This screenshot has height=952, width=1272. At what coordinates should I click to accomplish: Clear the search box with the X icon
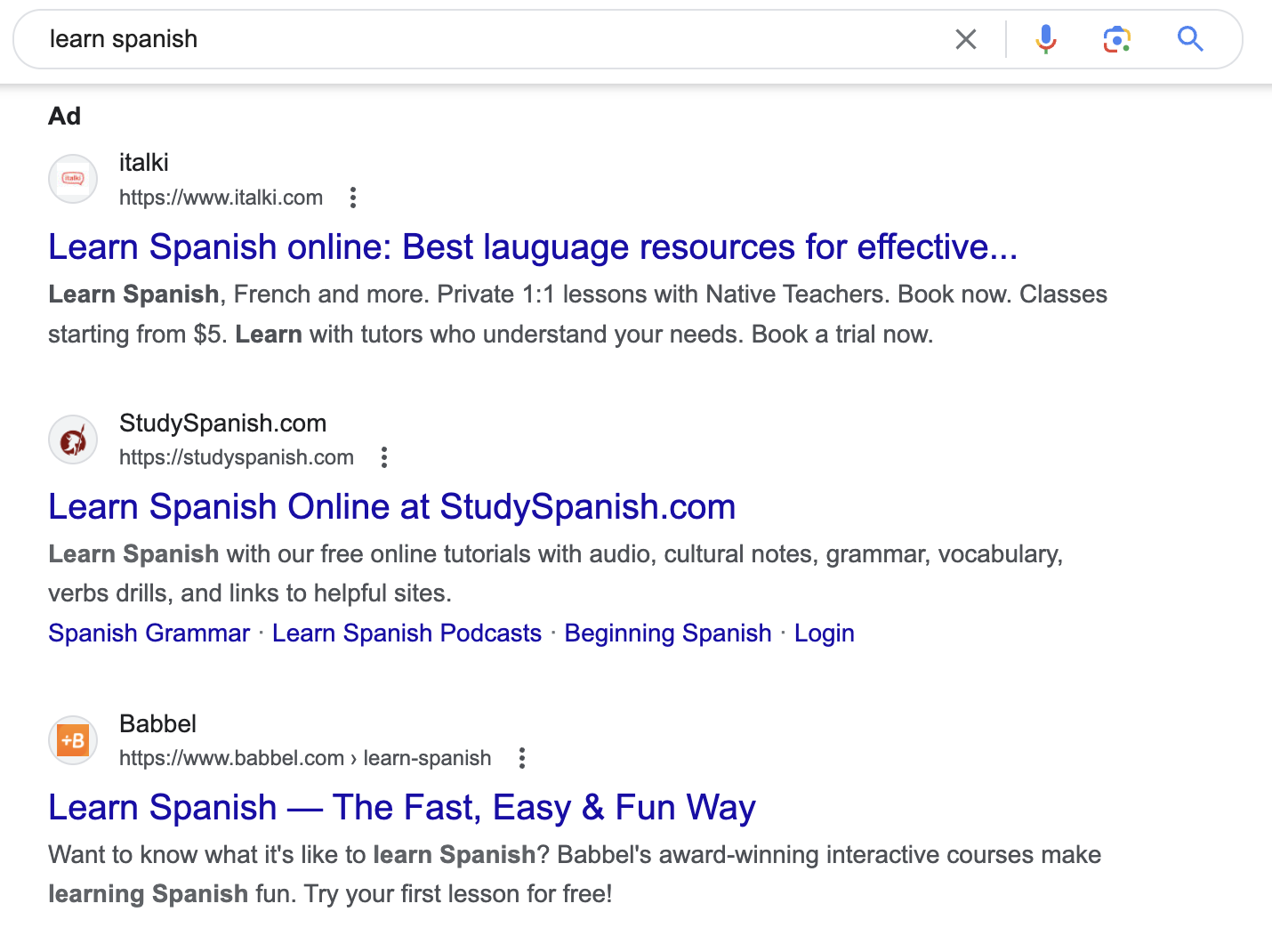965,39
